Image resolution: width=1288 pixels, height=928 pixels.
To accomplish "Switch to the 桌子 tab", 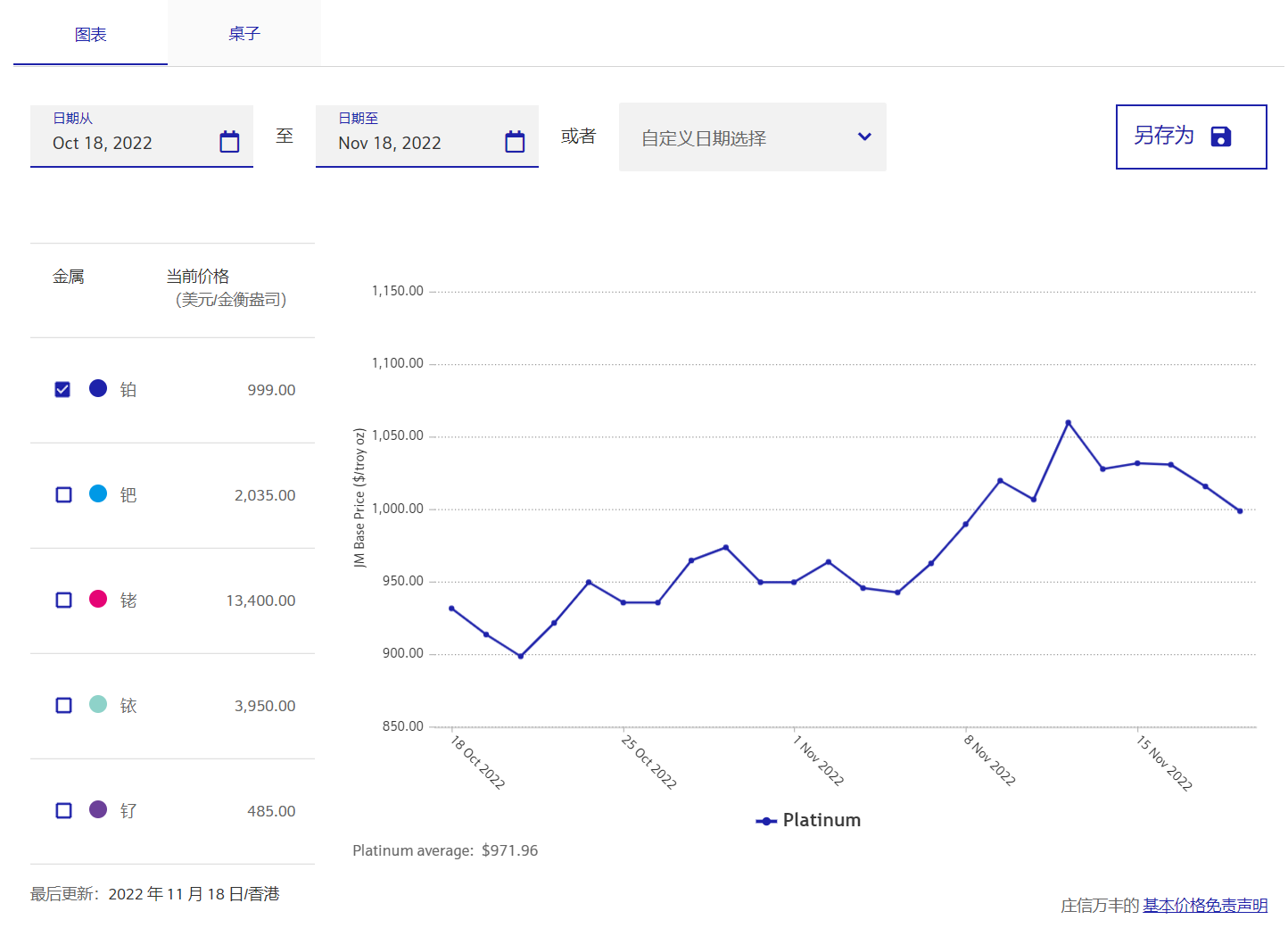I will (x=244, y=34).
